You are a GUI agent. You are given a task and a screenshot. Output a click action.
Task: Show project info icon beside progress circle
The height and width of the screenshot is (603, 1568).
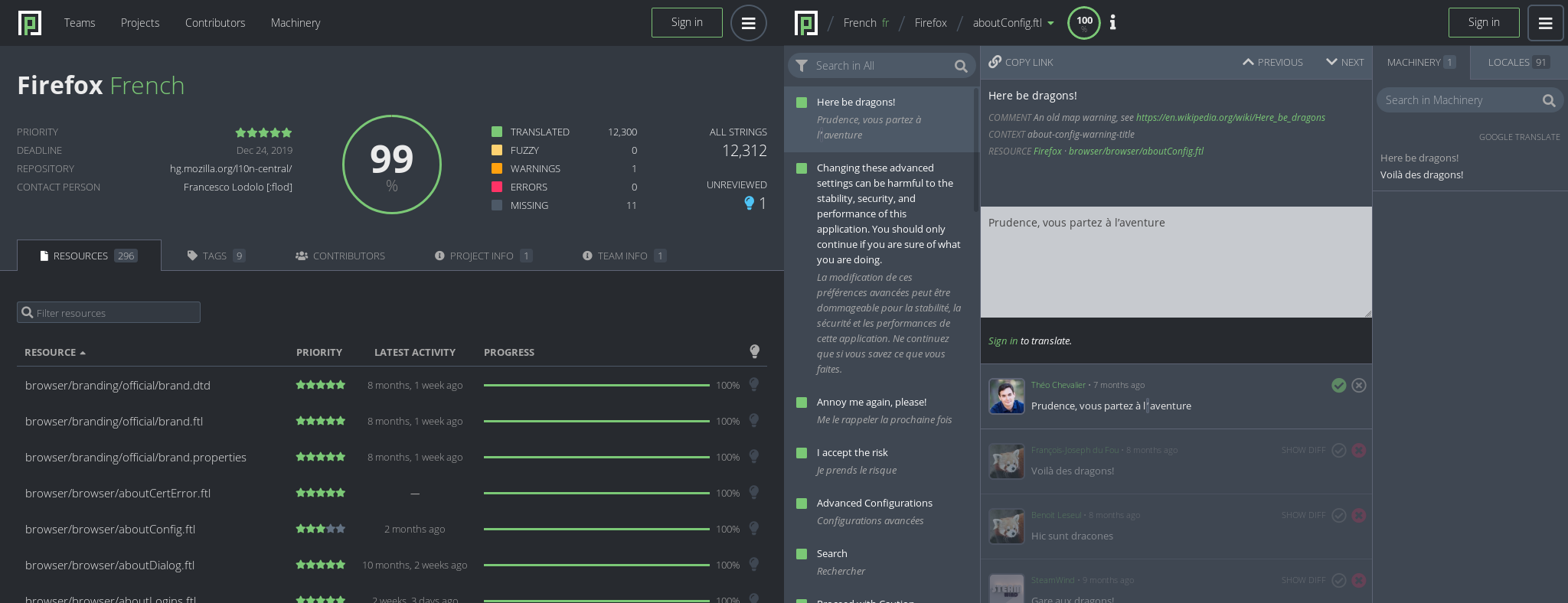(1112, 23)
